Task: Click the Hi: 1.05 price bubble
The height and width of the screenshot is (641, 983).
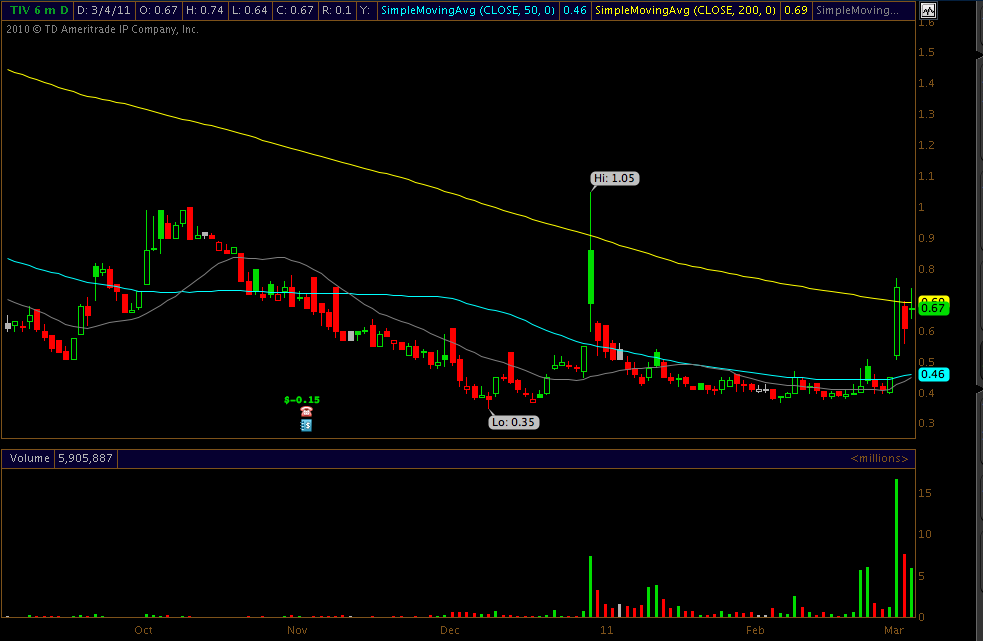Action: [x=614, y=178]
